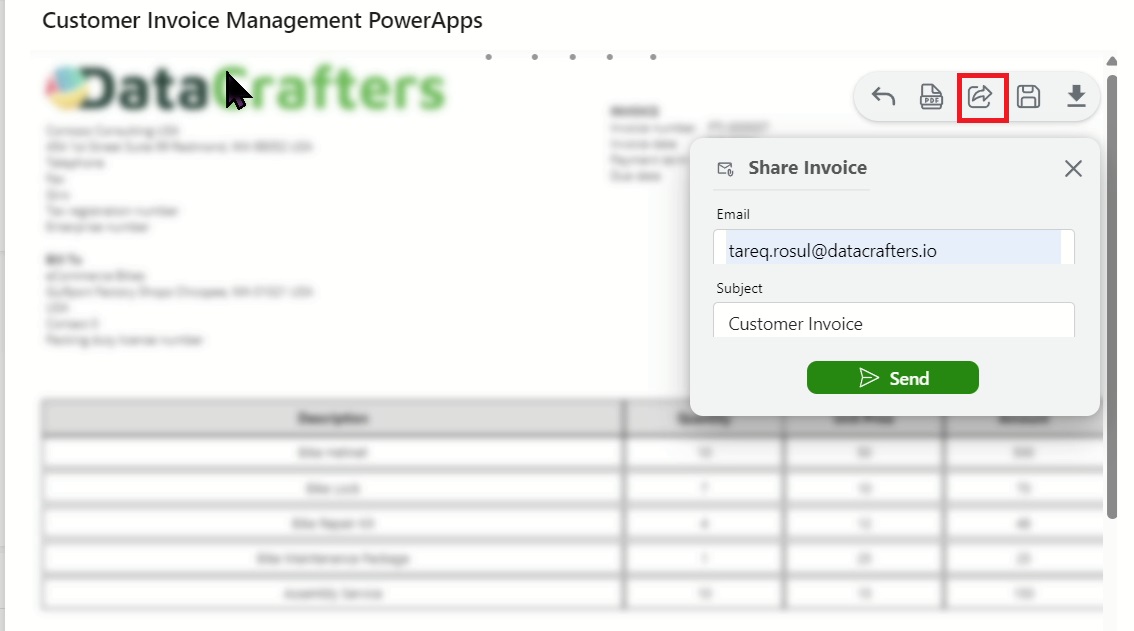Image resolution: width=1134 pixels, height=631 pixels.
Task: Select the first row of the invoice table
Action: pos(332,453)
